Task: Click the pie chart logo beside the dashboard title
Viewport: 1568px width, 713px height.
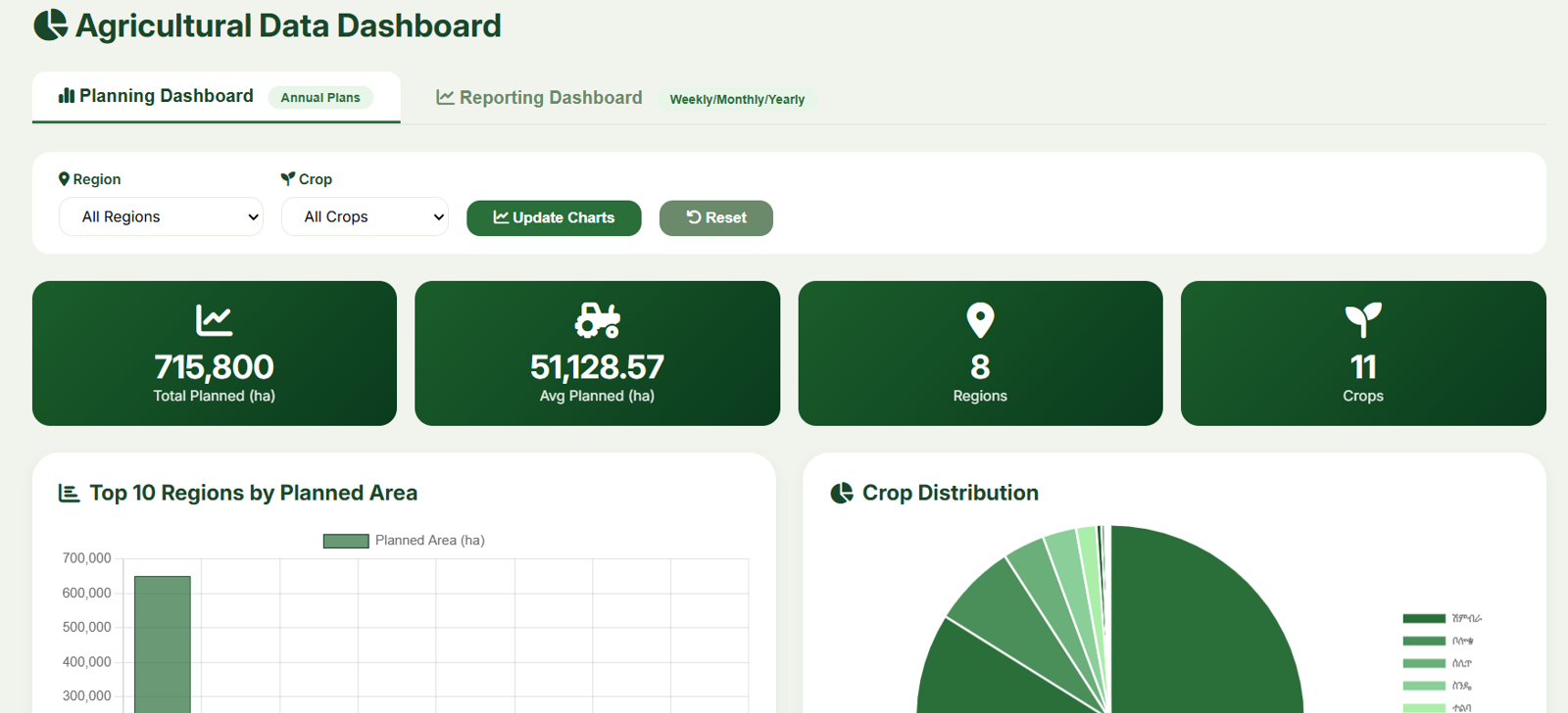Action: pos(51,25)
